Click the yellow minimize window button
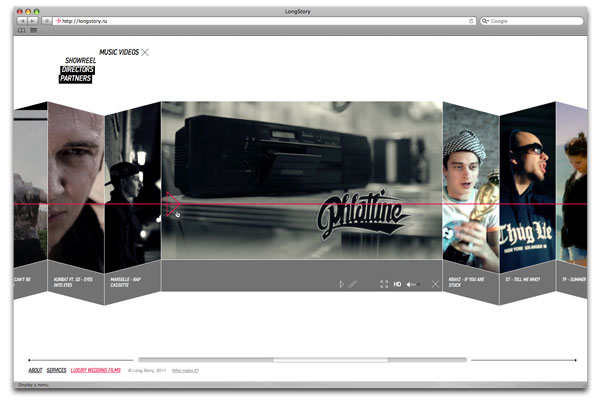This screenshot has height=400, width=600. (x=28, y=11)
